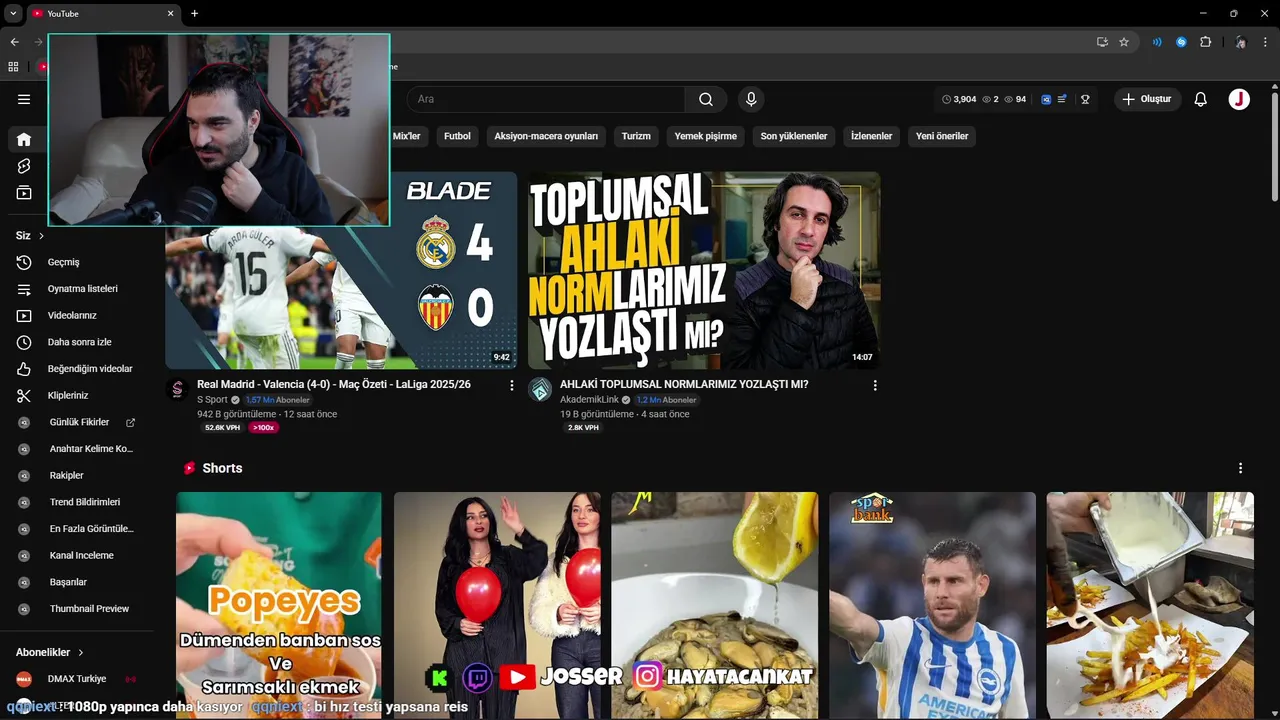The image size is (1280, 720).
Task: Open Günlük Fikirler external link
Action: 130,422
